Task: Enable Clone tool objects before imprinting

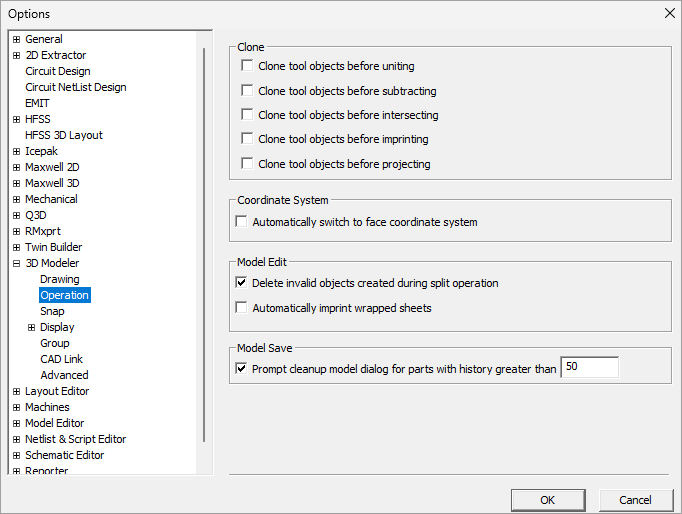Action: (x=247, y=138)
